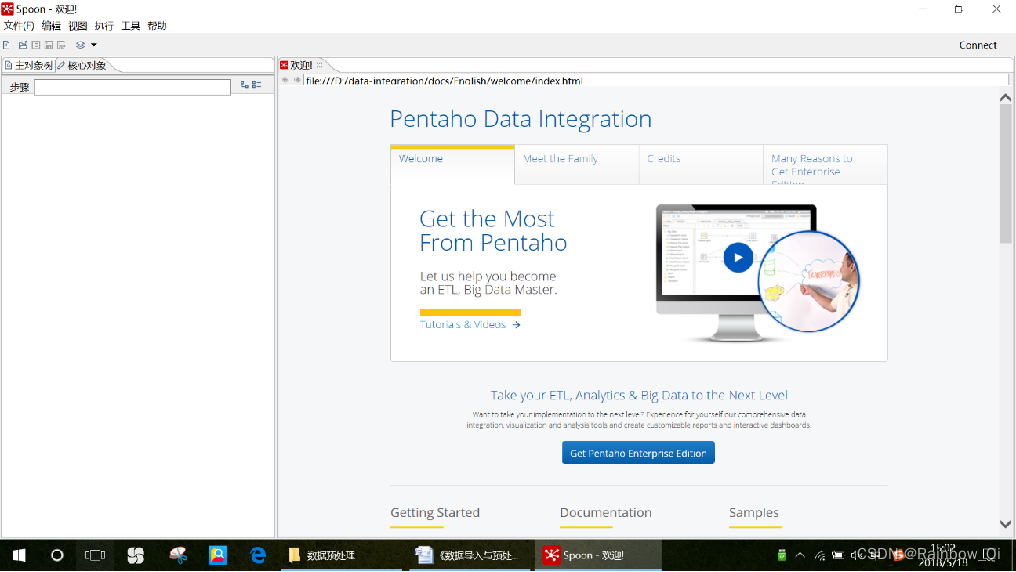The image size is (1016, 572).
Task: Click the Open file toolbar icon
Action: [x=23, y=45]
